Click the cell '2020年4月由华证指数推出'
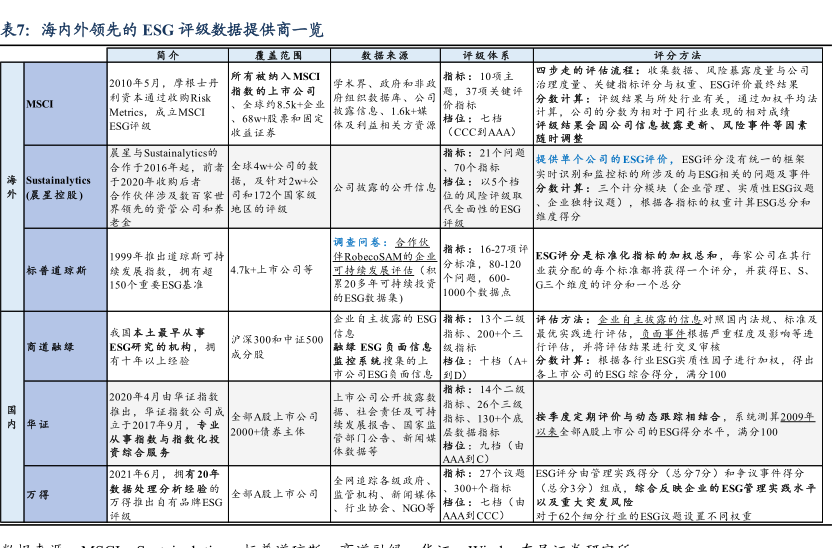 pos(168,424)
